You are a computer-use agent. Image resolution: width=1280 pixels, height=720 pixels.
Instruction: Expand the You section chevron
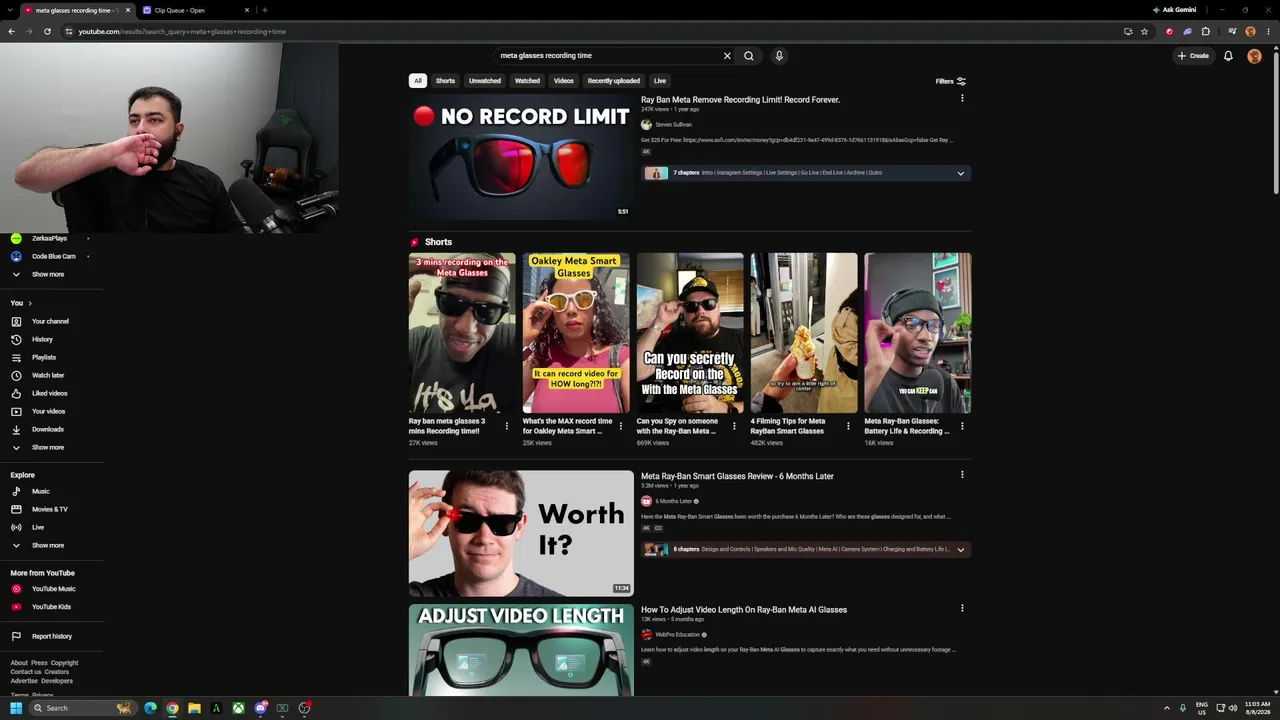pos(30,303)
